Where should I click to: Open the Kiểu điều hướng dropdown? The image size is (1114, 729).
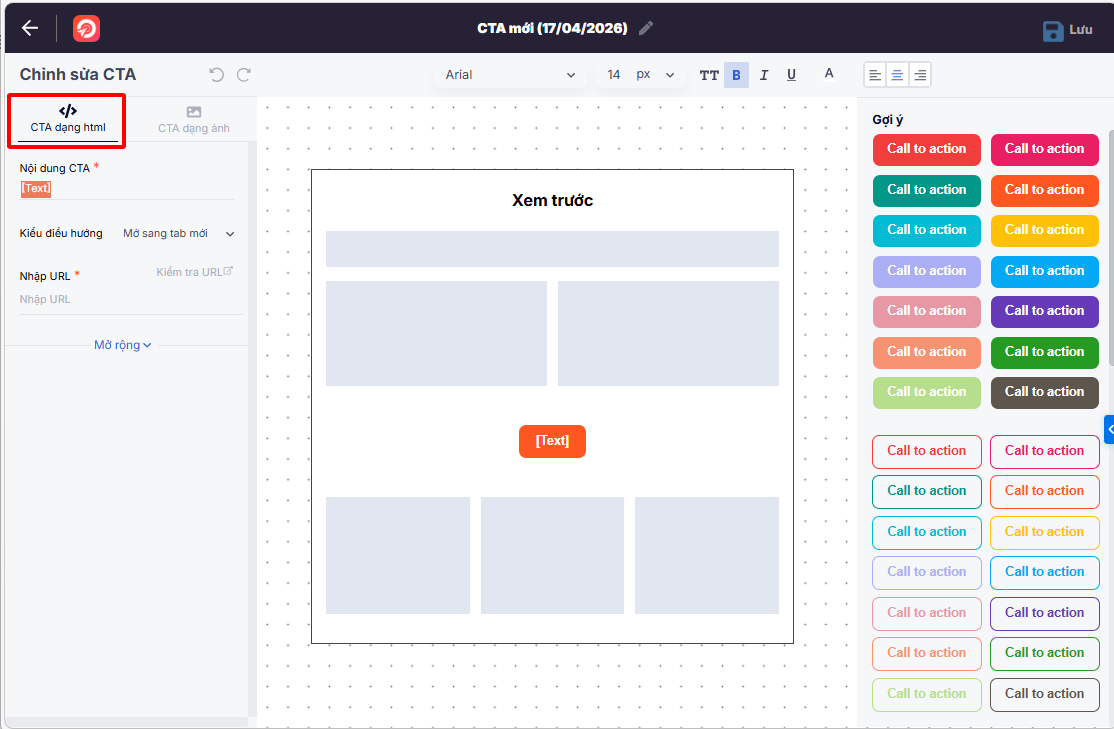coord(178,234)
